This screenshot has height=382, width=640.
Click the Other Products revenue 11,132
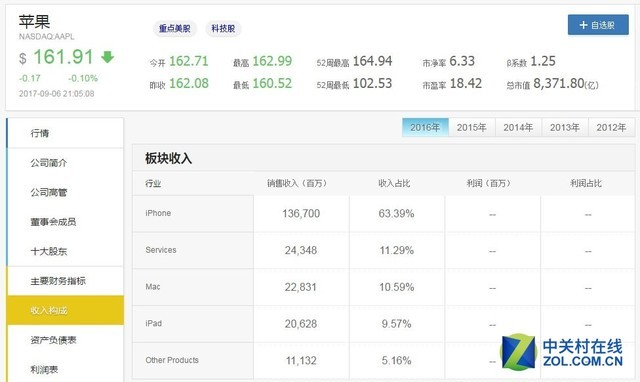click(301, 360)
